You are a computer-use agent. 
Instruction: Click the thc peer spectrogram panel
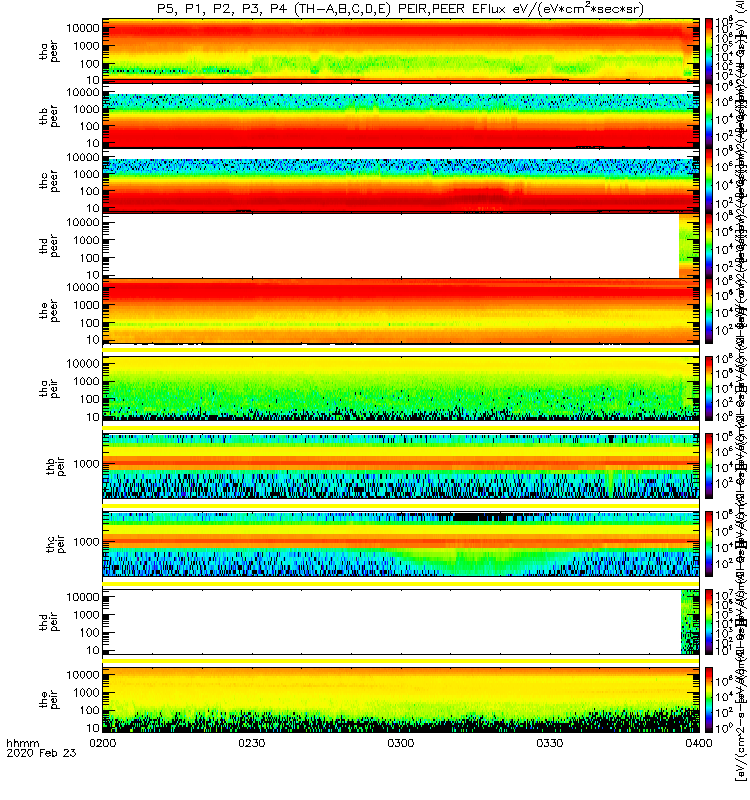click(401, 180)
